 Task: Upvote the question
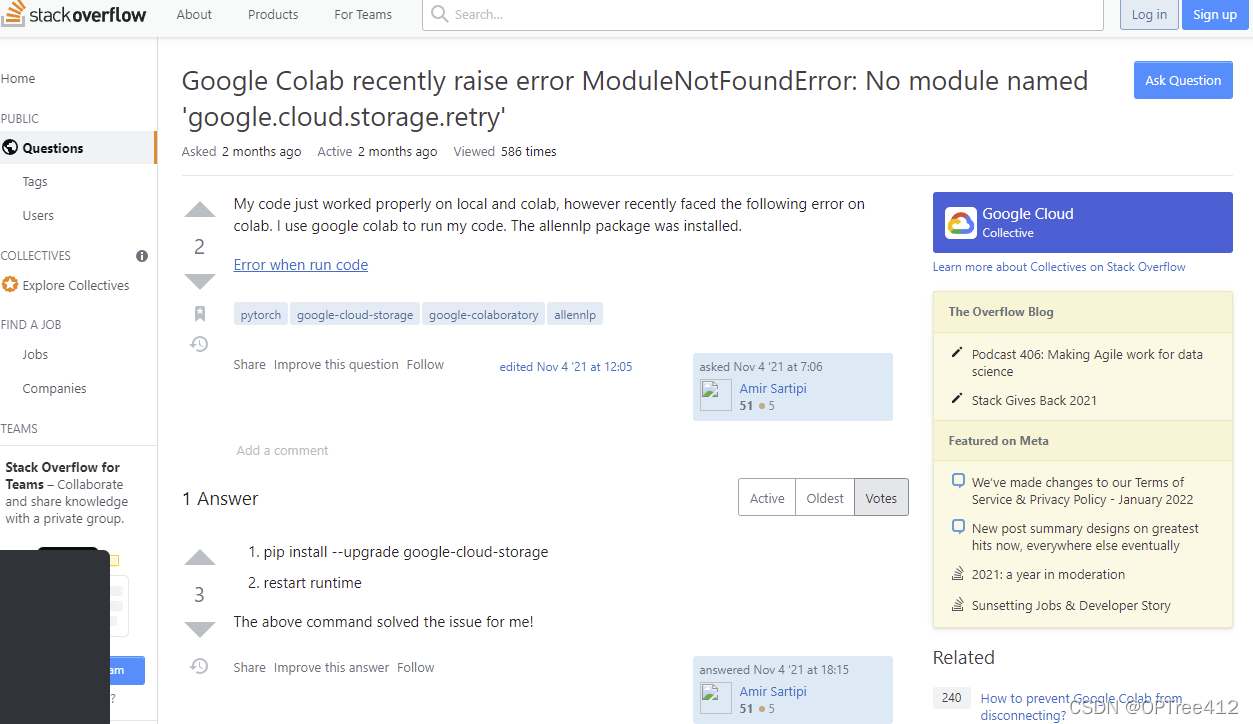199,209
